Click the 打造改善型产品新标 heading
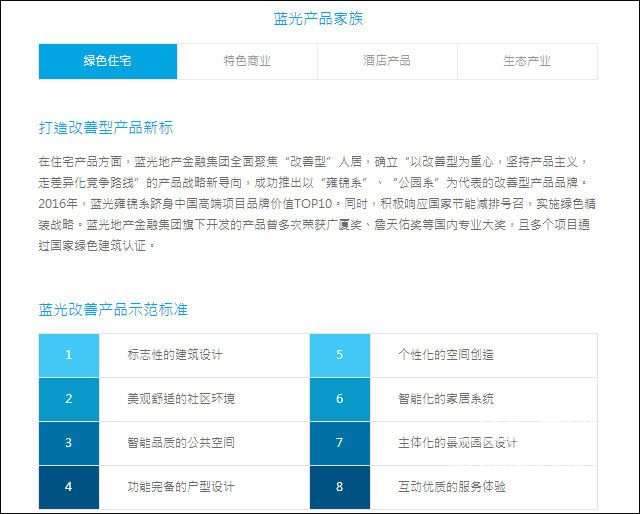The height and width of the screenshot is (514, 640). pos(106,127)
